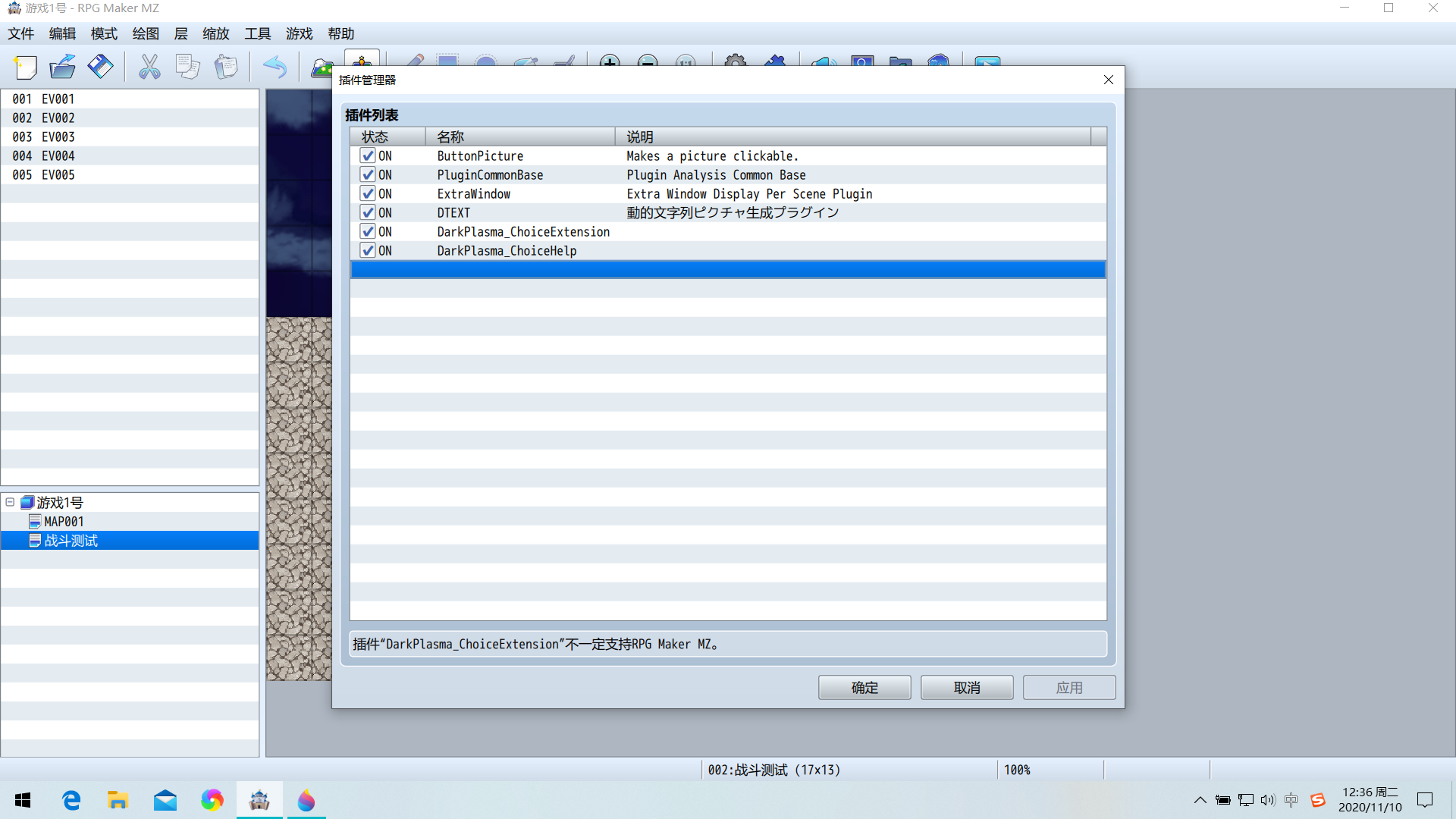Screen dimensions: 1456x819
Task: Select event 003 EV003 in list
Action: coord(130,136)
